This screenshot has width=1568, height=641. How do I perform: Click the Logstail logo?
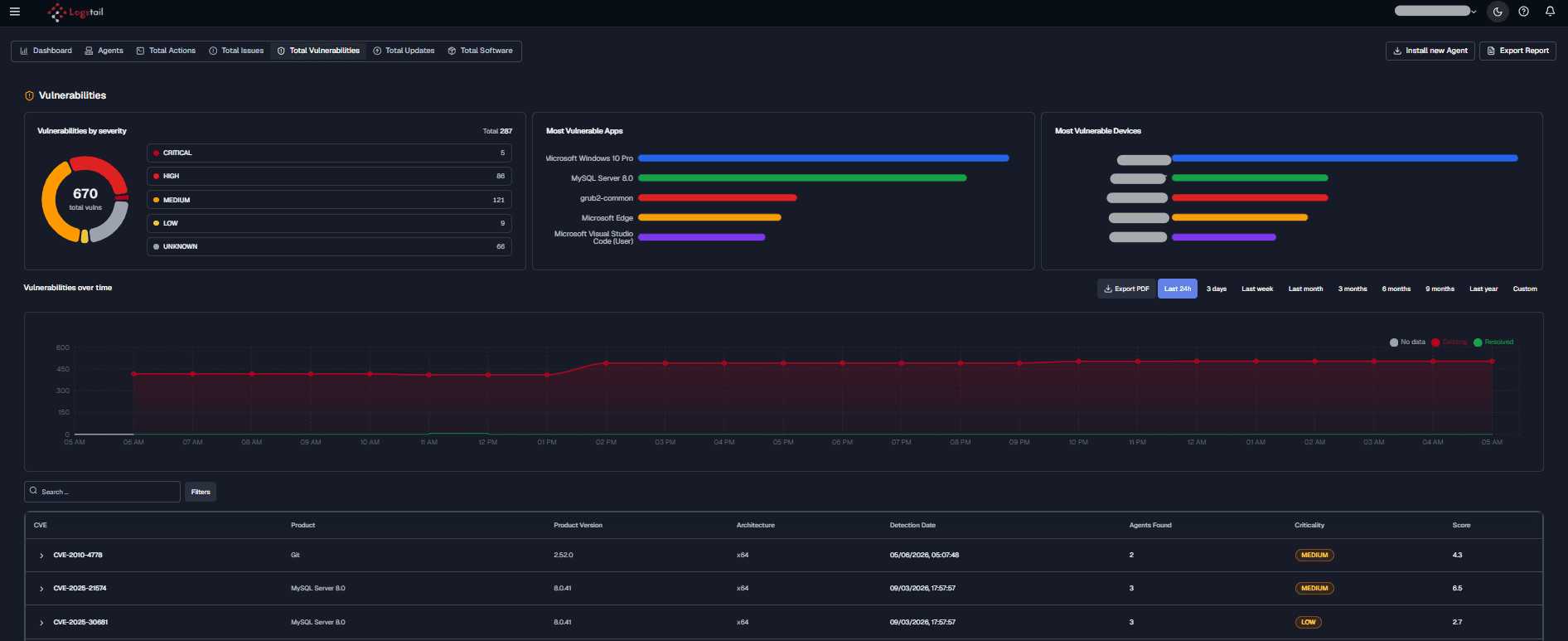tap(75, 12)
